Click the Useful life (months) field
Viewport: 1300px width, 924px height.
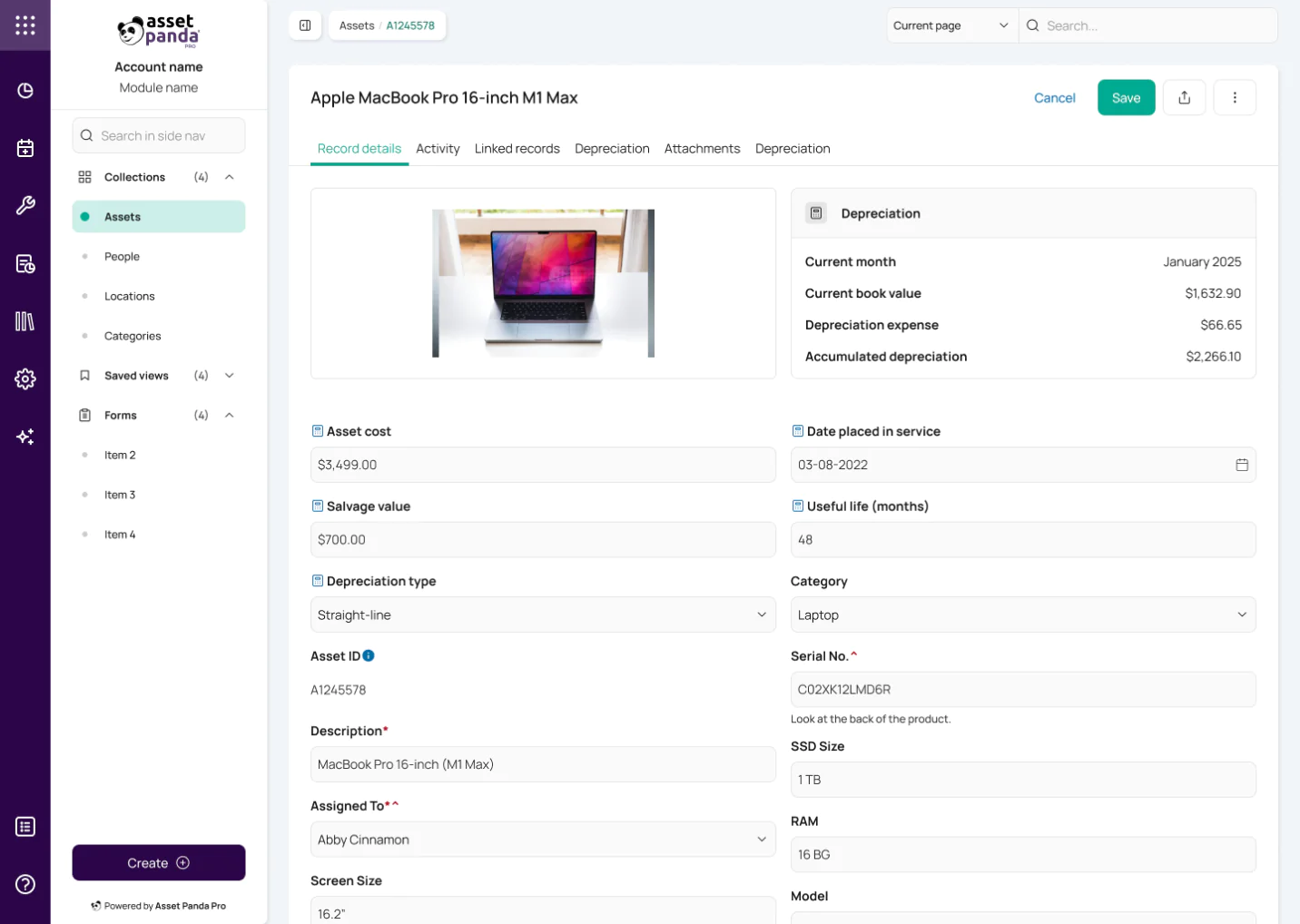point(1023,540)
